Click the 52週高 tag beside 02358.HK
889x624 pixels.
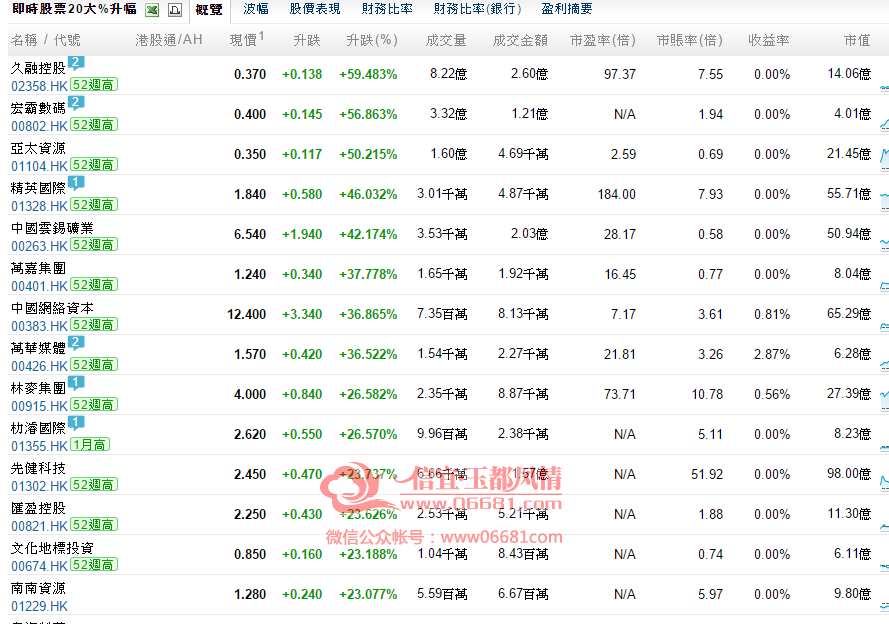(x=94, y=85)
